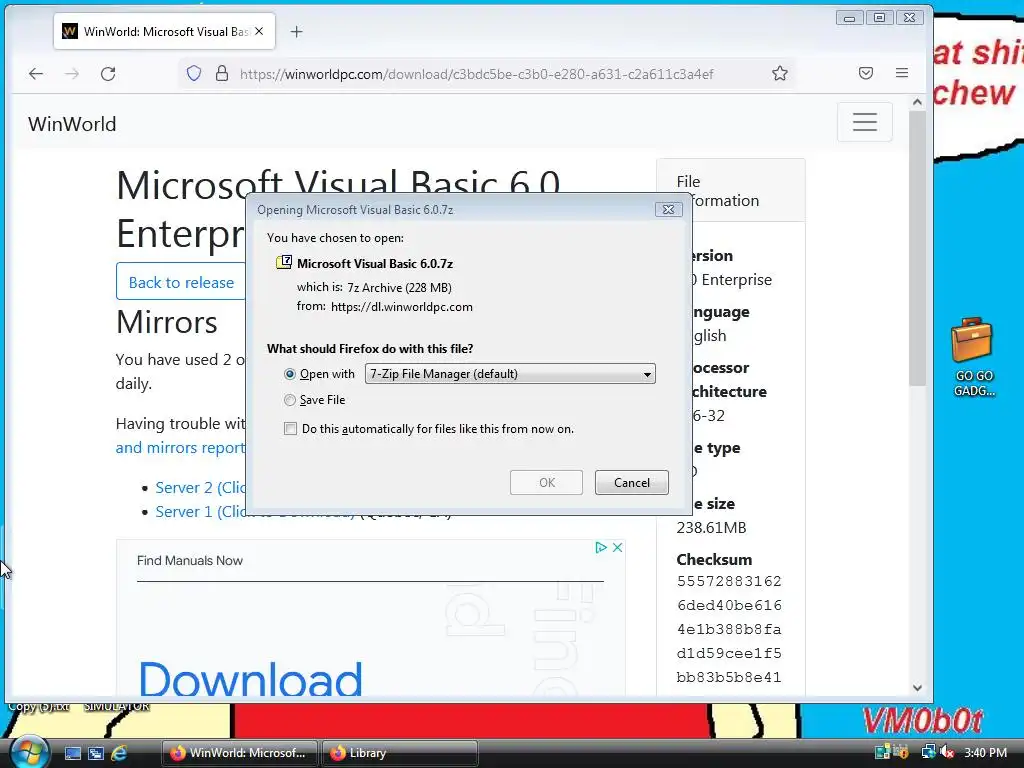Open the Server 2 download link
Viewport: 1024px width, 768px height.
[200, 487]
